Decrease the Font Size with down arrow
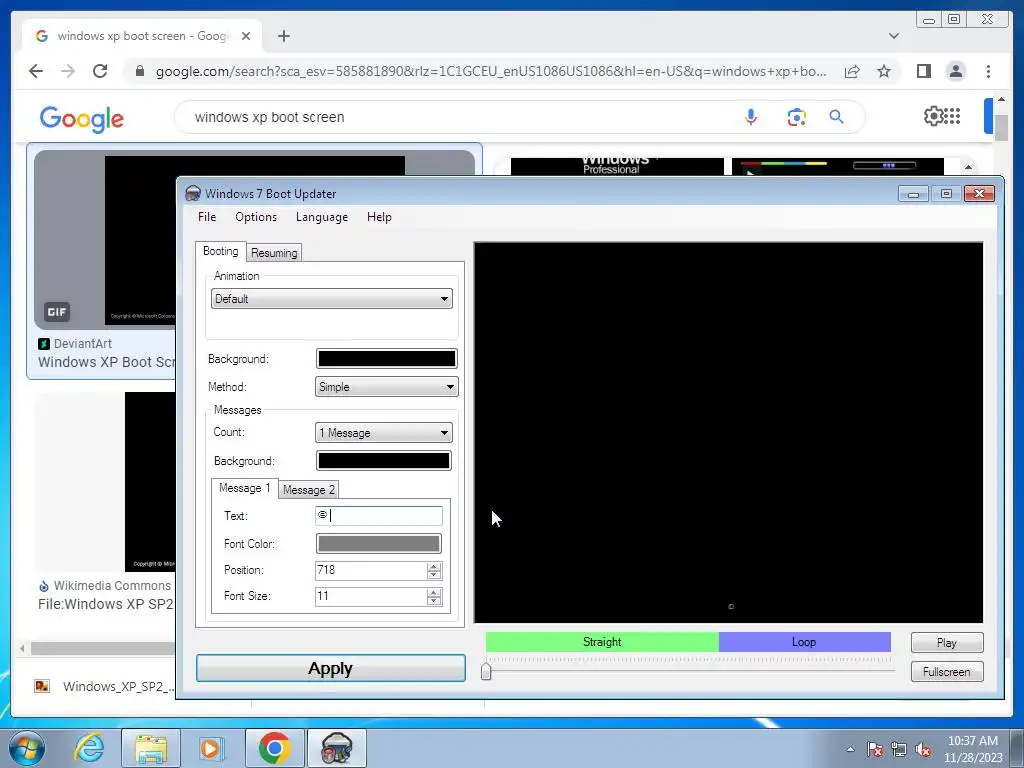This screenshot has height=768, width=1024. (434, 601)
